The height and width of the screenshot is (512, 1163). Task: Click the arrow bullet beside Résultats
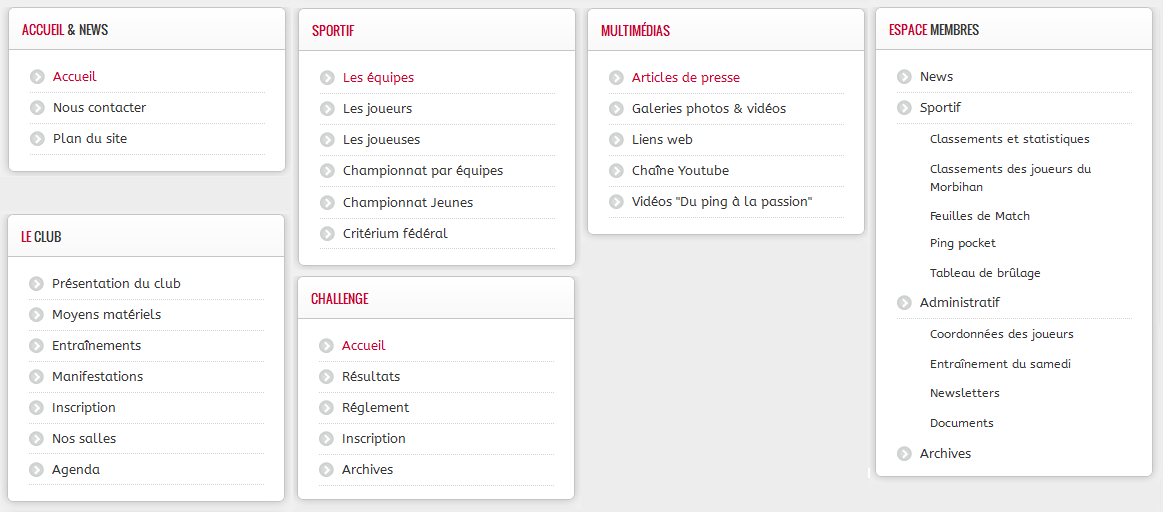[x=326, y=377]
